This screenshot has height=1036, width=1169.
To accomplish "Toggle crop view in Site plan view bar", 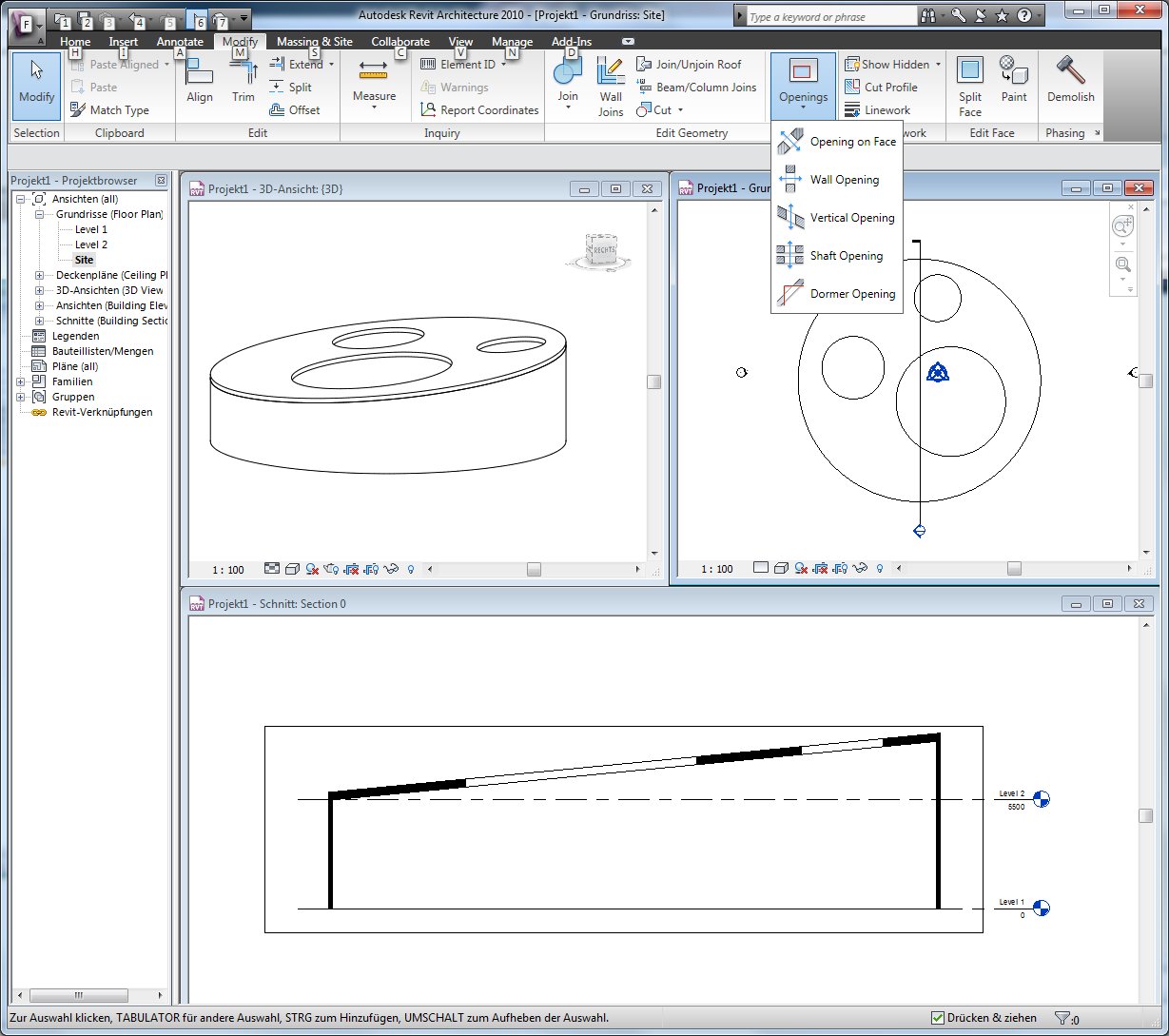I will (x=821, y=569).
